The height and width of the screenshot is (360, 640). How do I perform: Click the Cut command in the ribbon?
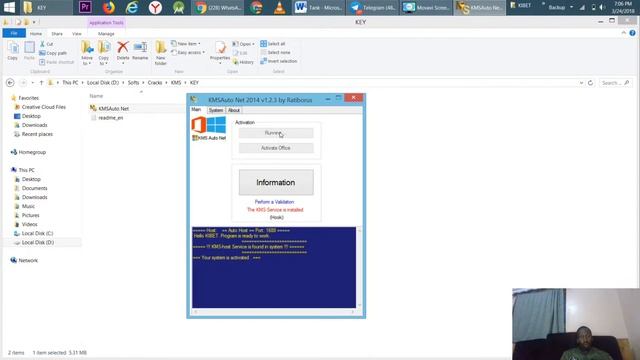tap(46, 44)
